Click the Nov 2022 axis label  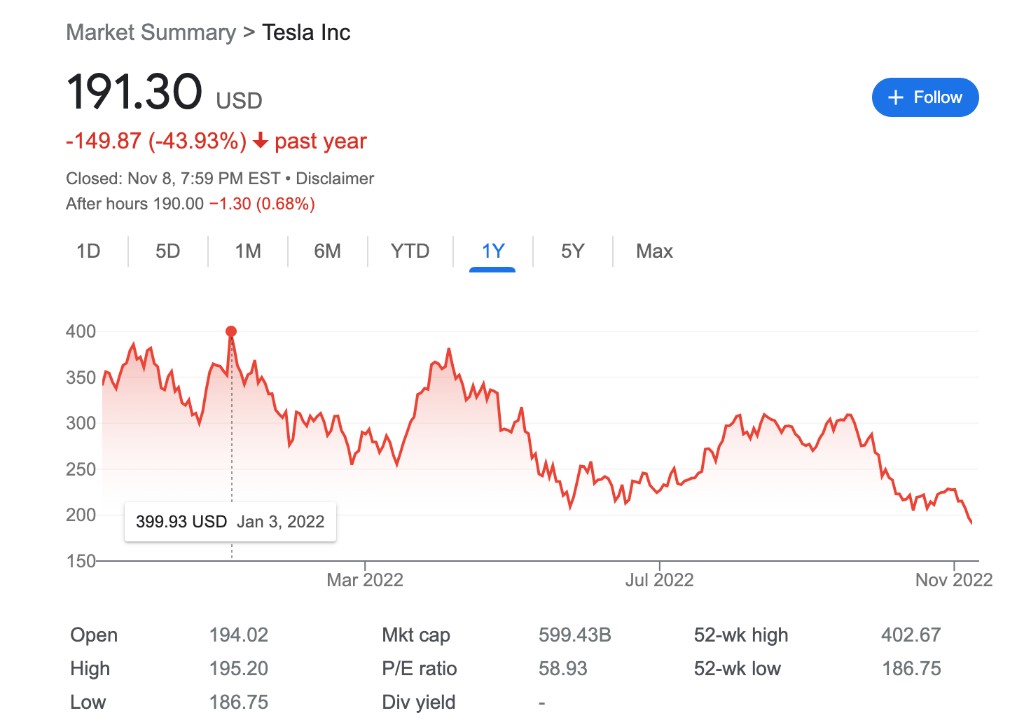pos(954,580)
